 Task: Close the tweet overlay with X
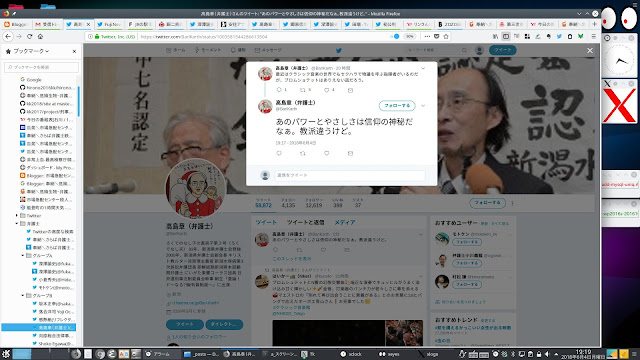coord(590,51)
